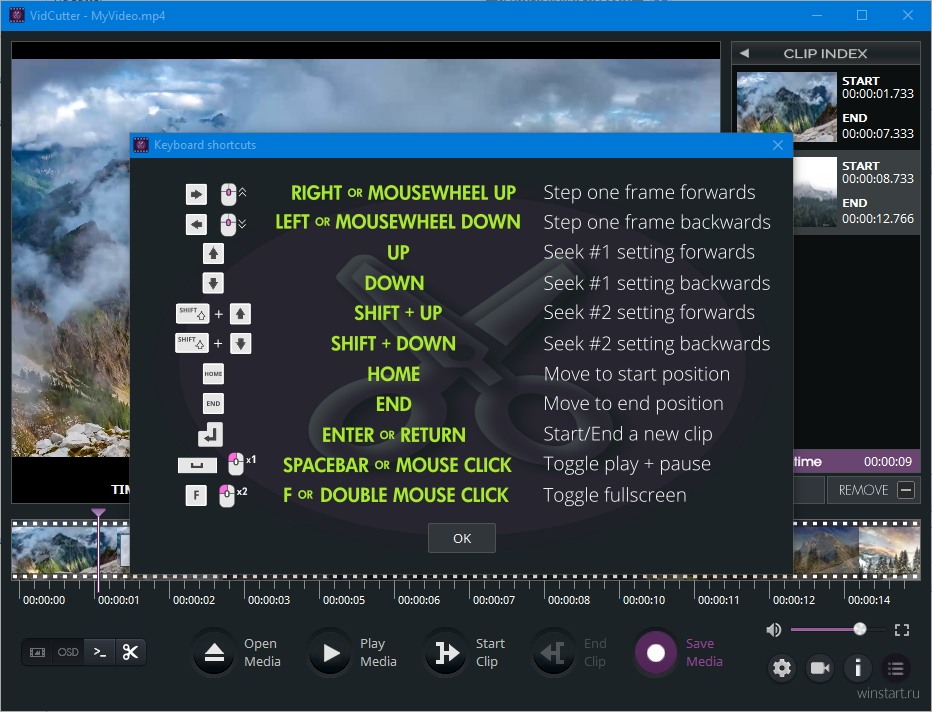Click the video camera media info icon

pos(820,668)
